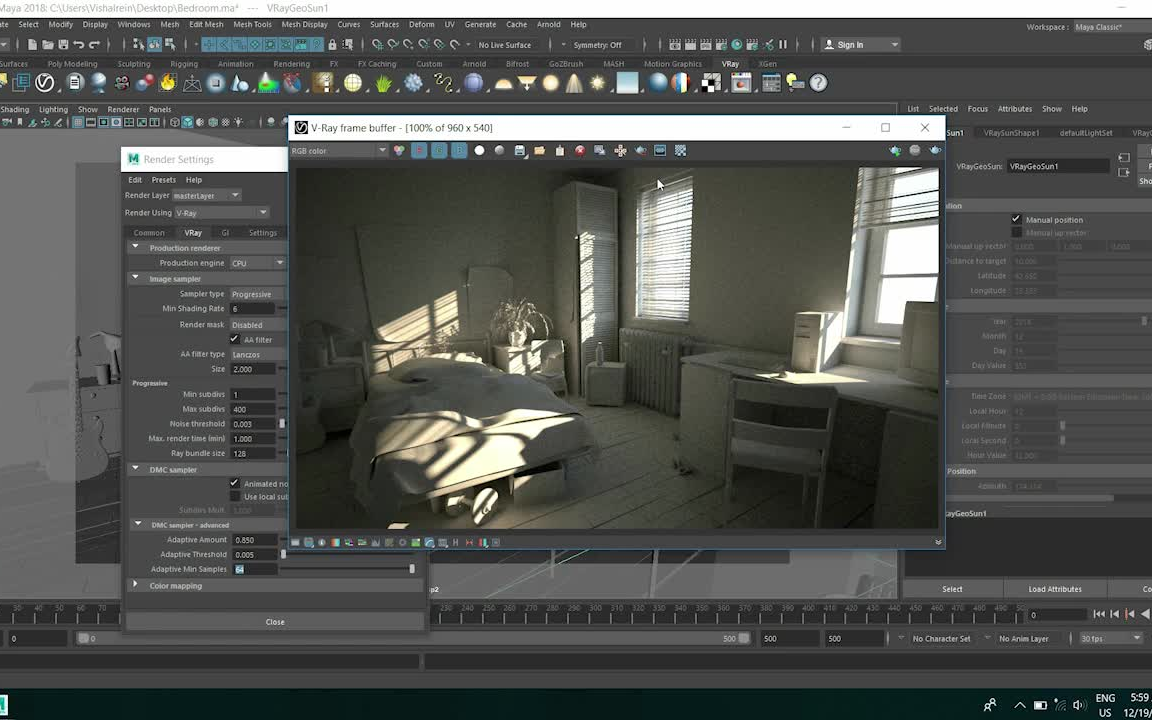1152x720 pixels.
Task: Switch to the GI tab in Render Settings
Action: tap(225, 232)
